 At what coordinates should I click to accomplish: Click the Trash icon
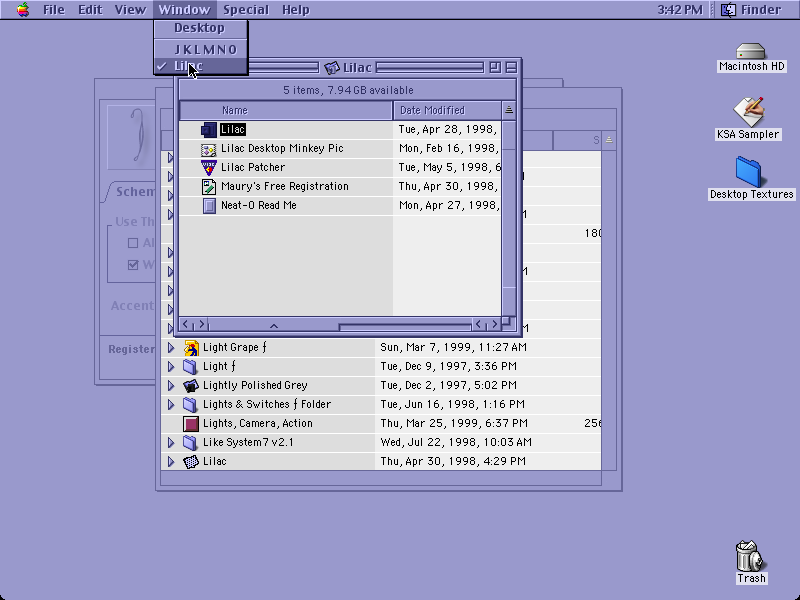[x=750, y=556]
